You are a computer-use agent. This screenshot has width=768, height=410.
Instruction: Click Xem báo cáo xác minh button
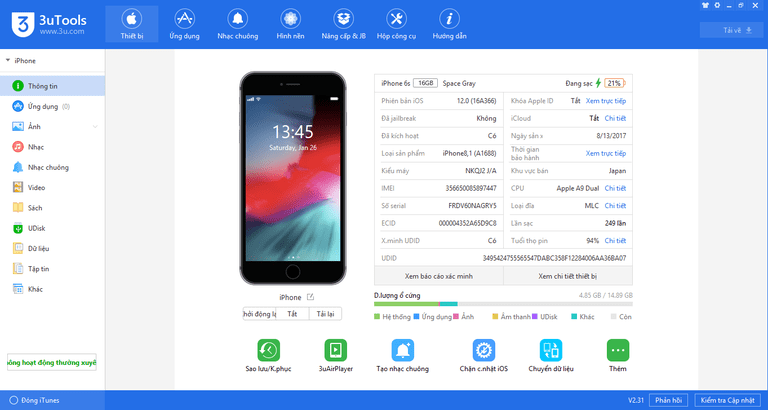pyautogui.click(x=439, y=276)
